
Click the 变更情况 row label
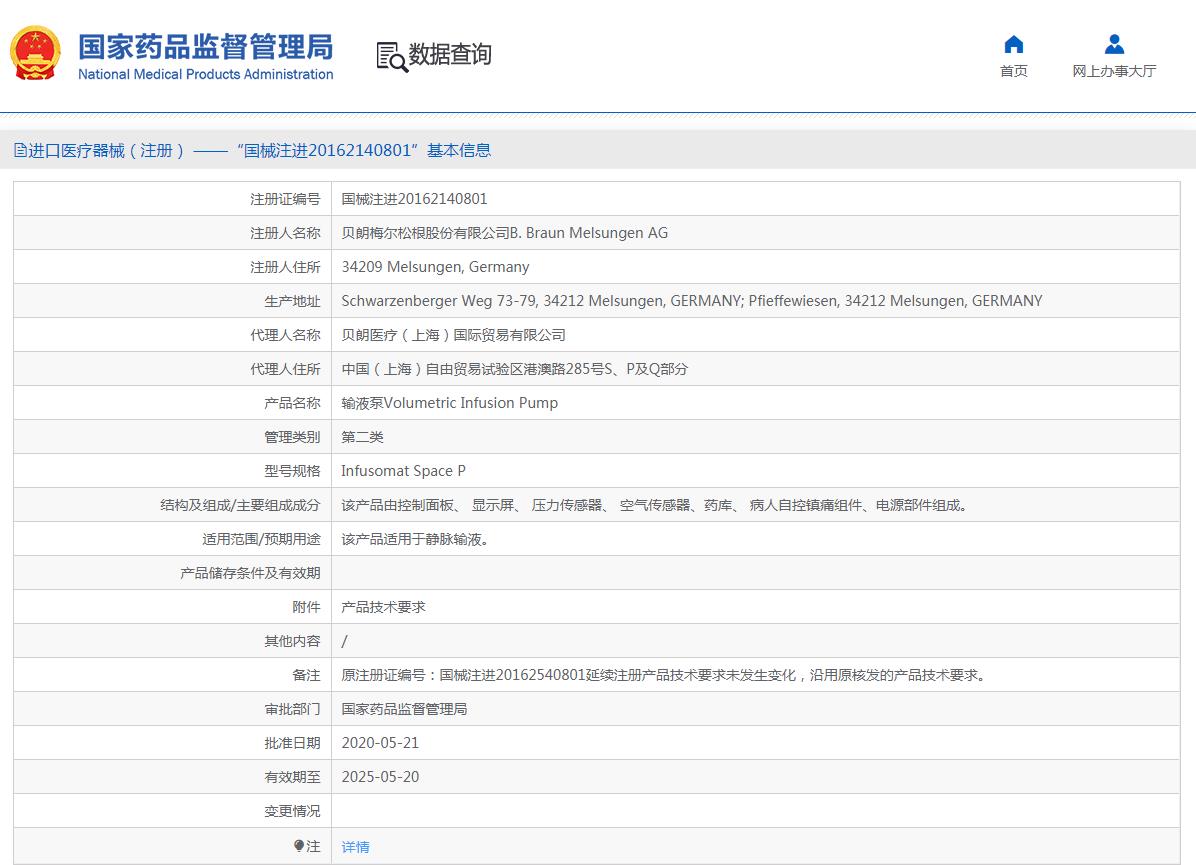292,811
